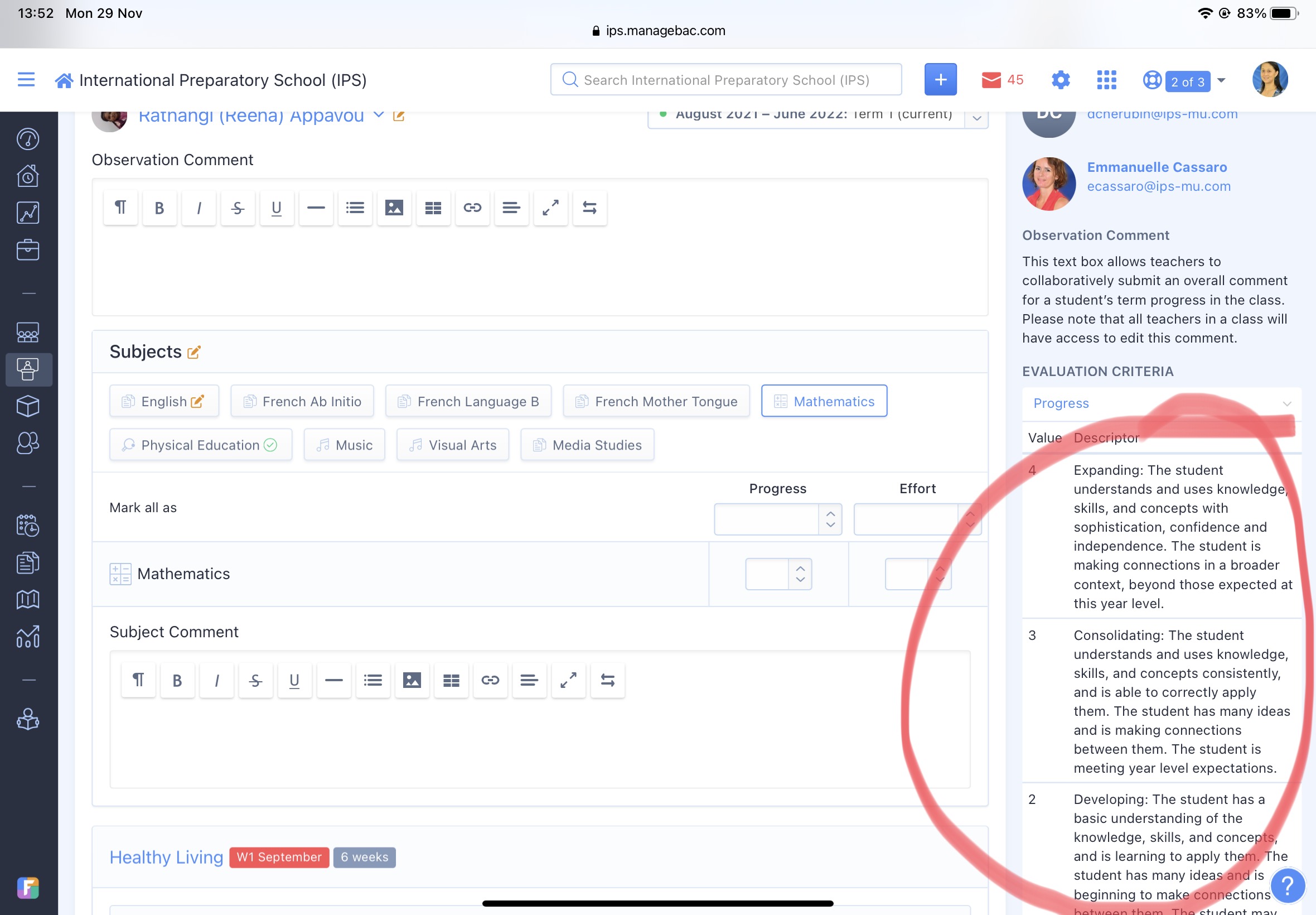Open the settings gear icon
Image resolution: width=1316 pixels, height=915 pixels.
point(1061,80)
